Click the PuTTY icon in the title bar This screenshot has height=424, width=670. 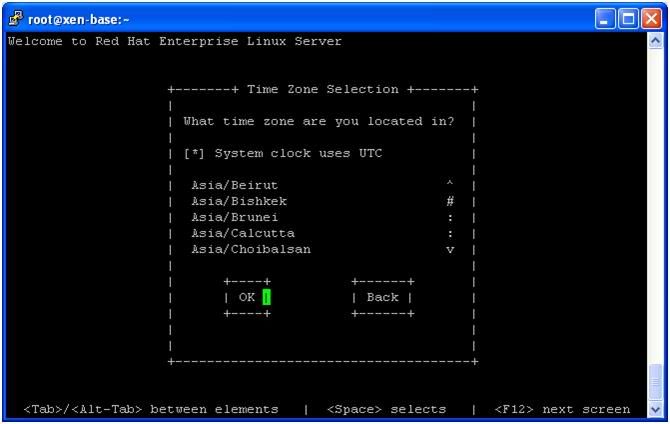16,18
